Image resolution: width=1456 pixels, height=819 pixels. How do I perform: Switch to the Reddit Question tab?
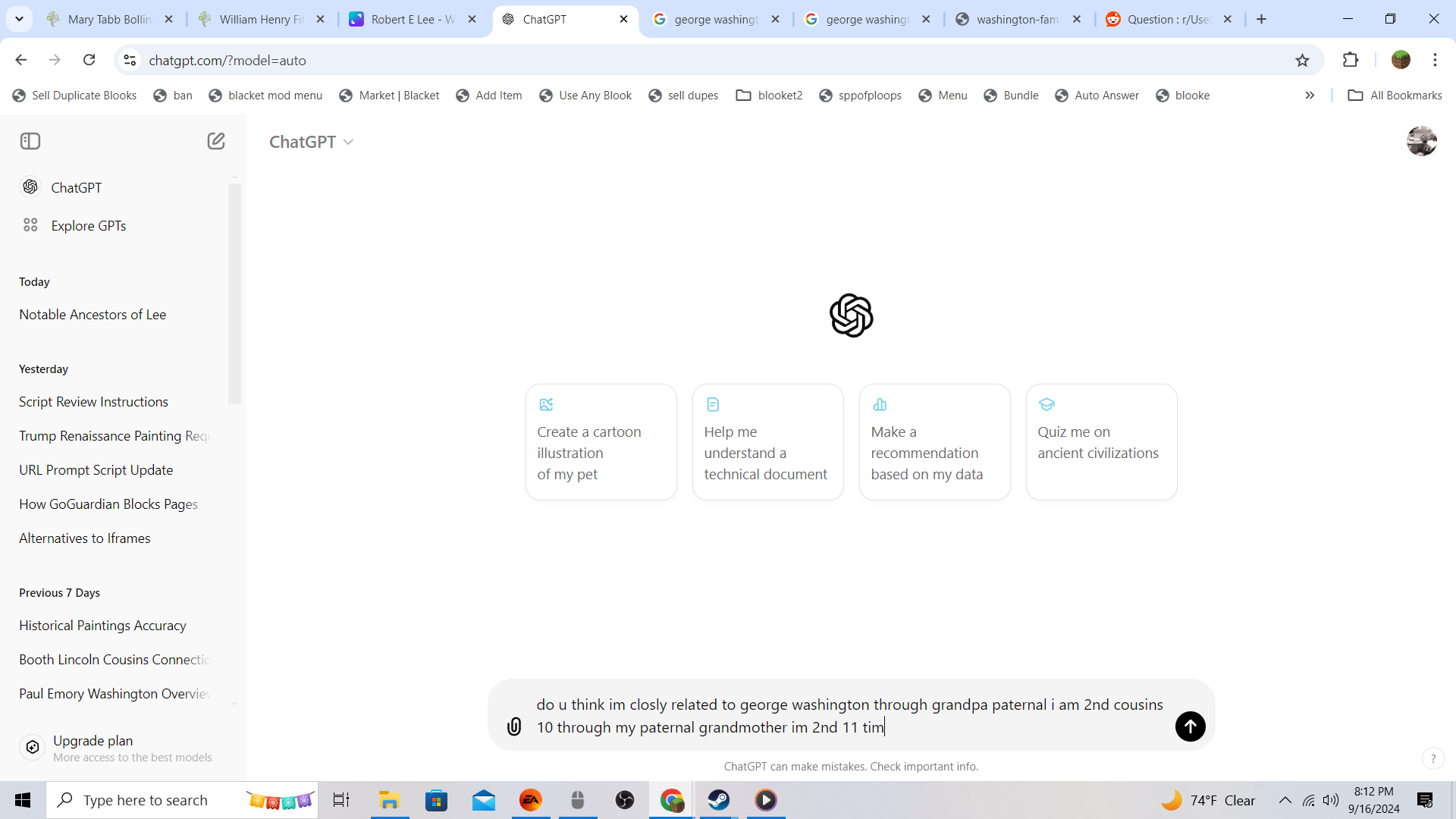(x=1169, y=20)
